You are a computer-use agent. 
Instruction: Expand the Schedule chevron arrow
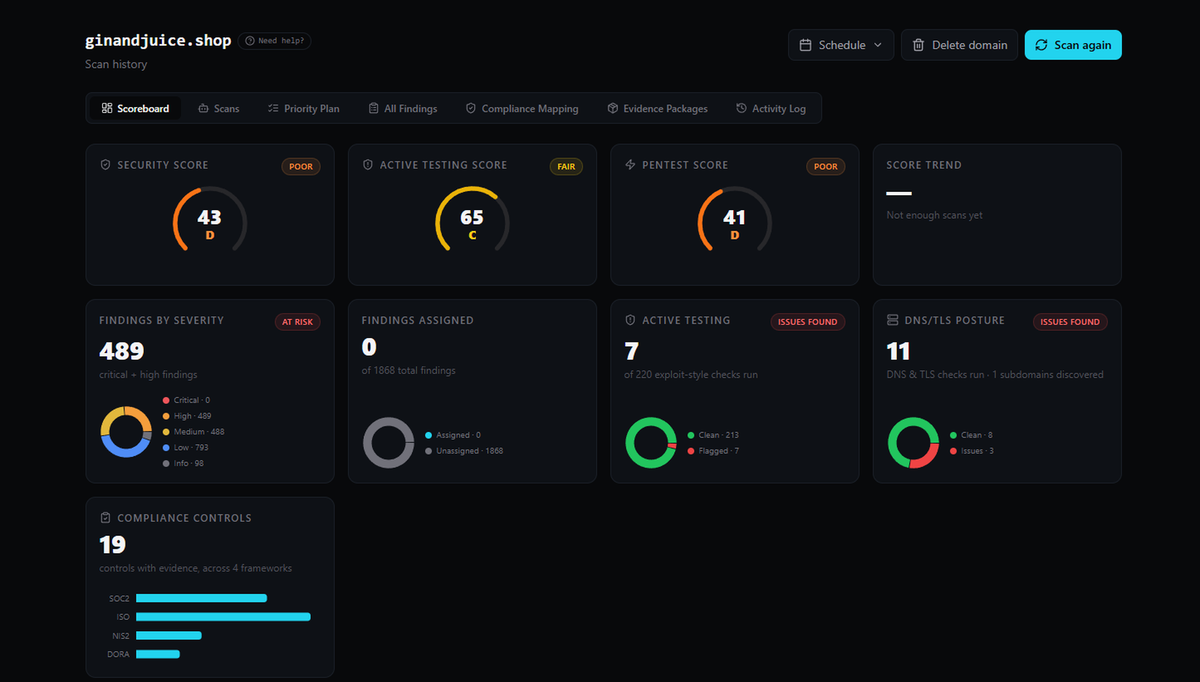pyautogui.click(x=878, y=45)
